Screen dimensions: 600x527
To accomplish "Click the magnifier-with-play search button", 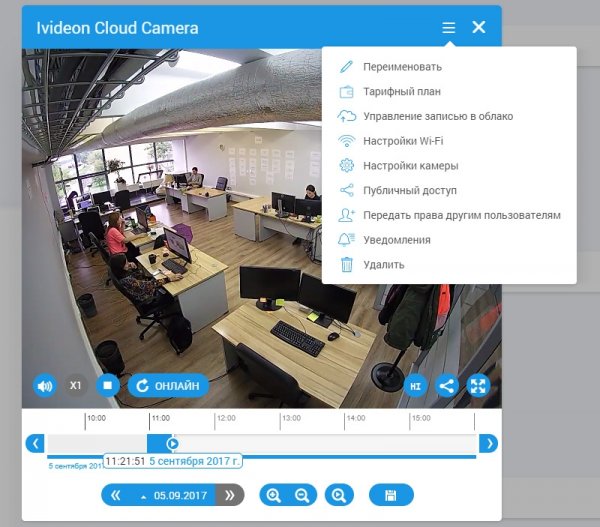I will click(x=339, y=495).
